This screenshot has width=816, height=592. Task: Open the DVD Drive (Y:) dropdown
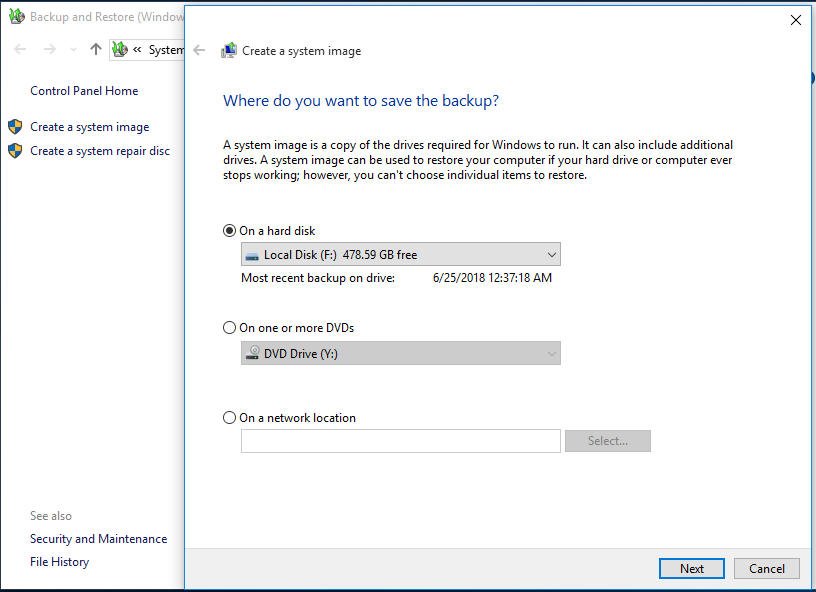coord(400,353)
